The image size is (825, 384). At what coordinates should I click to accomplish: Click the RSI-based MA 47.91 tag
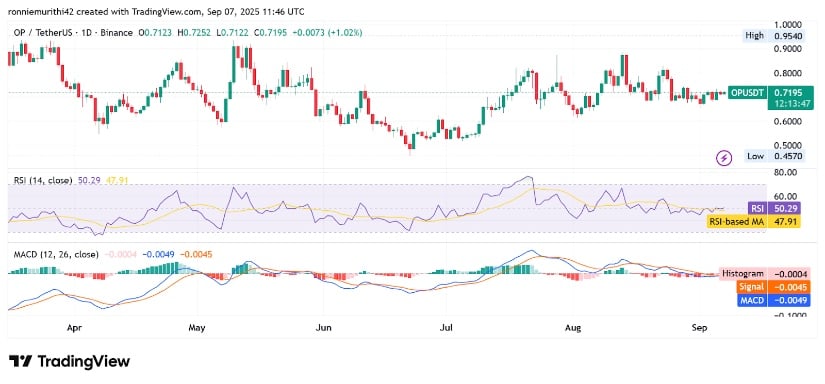click(x=753, y=221)
